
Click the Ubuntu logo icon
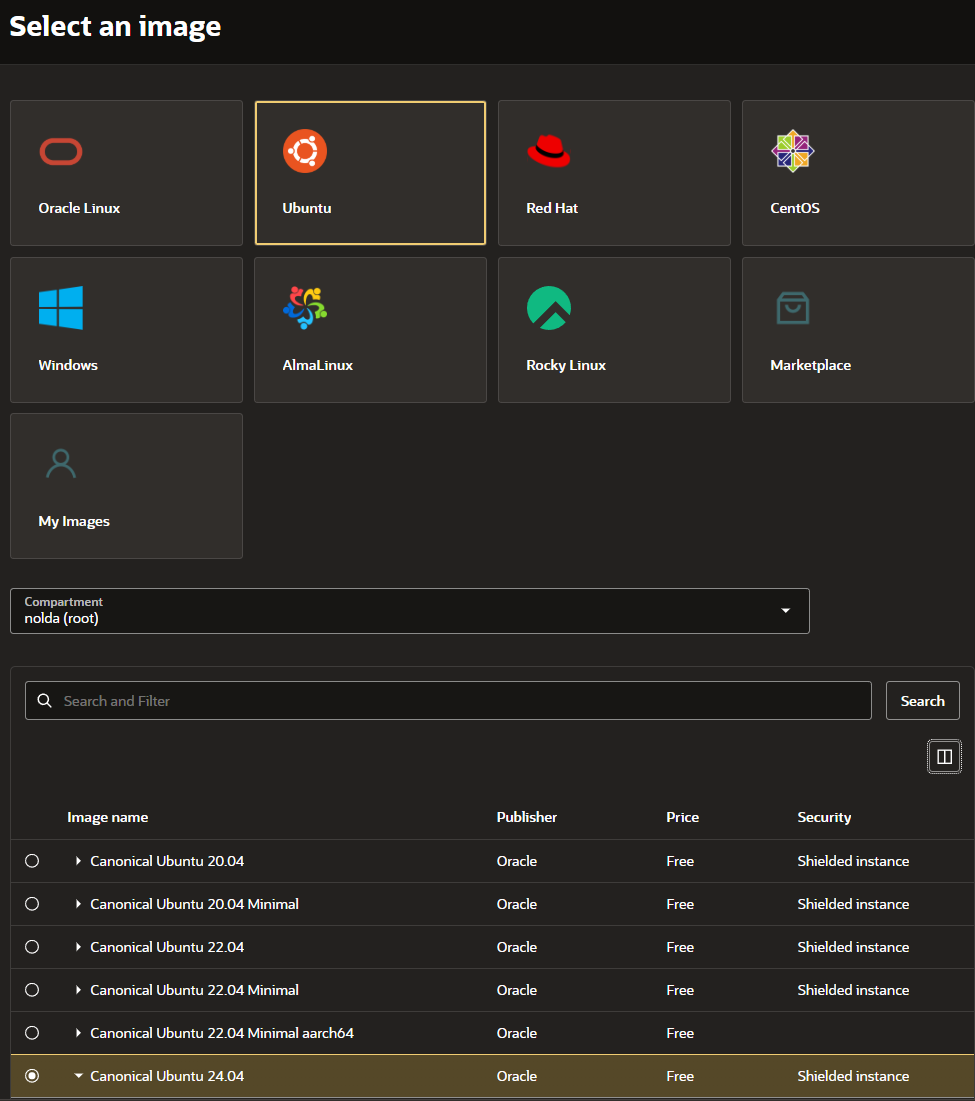[305, 151]
